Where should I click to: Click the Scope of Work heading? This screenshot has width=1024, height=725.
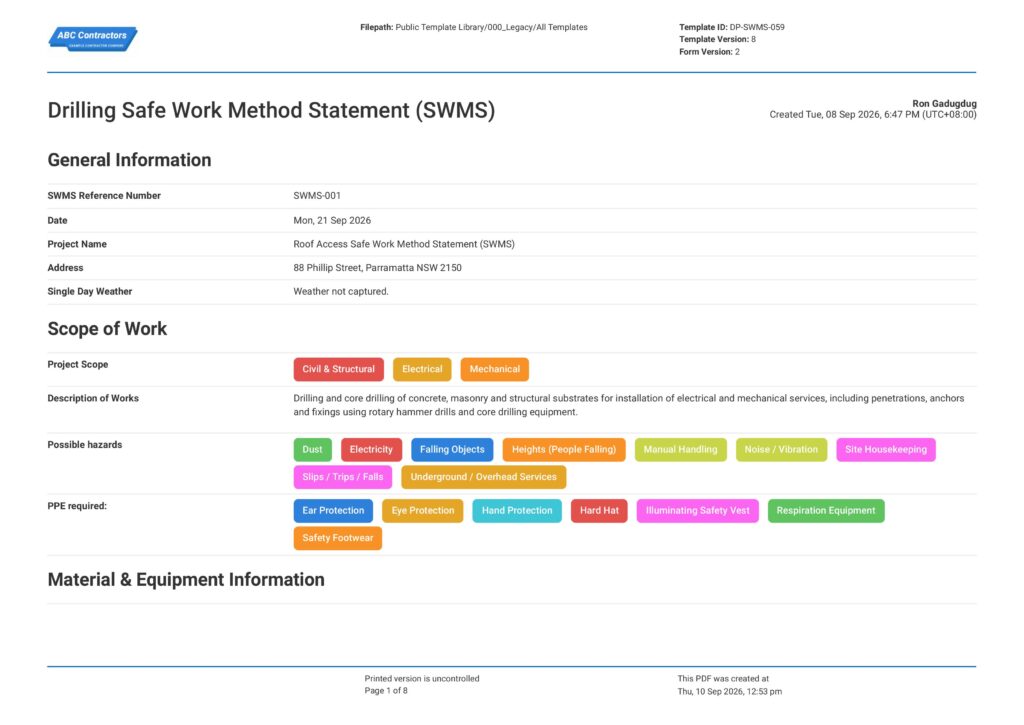click(107, 329)
